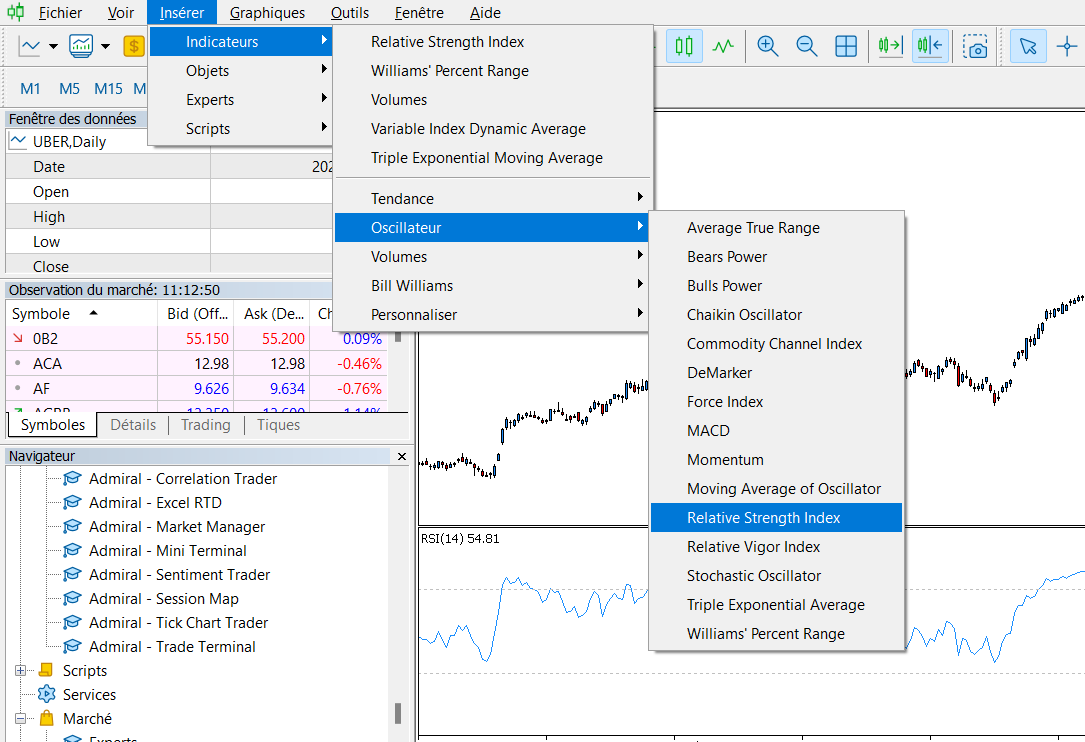Screen dimensions: 1085x742
Task: Switch to line chart display icon
Action: click(x=723, y=45)
